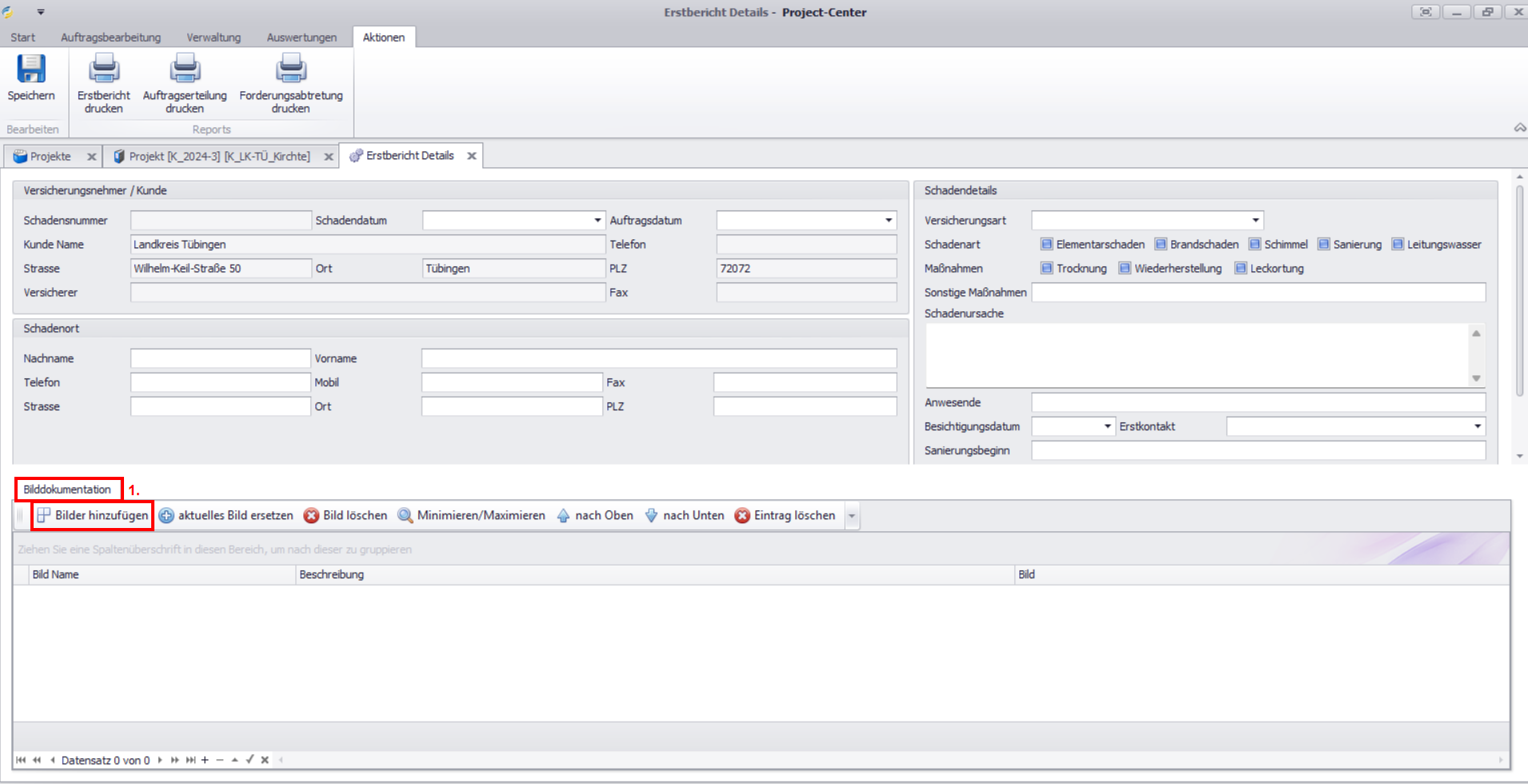Open the Erstkontakt dropdown
Viewport: 1528px width, 784px height.
(1477, 426)
